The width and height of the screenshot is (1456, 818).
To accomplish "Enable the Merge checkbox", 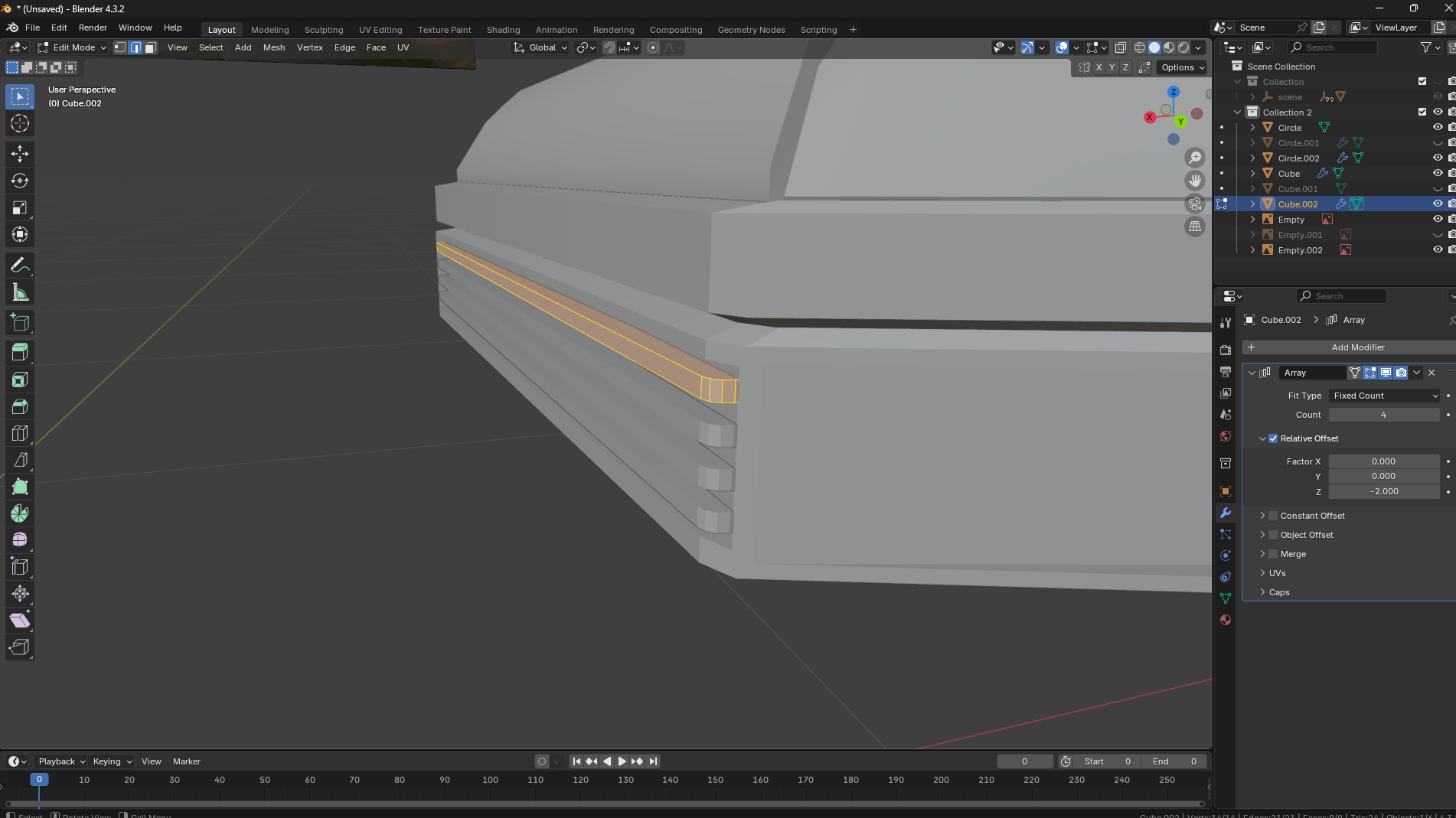I will (1273, 554).
